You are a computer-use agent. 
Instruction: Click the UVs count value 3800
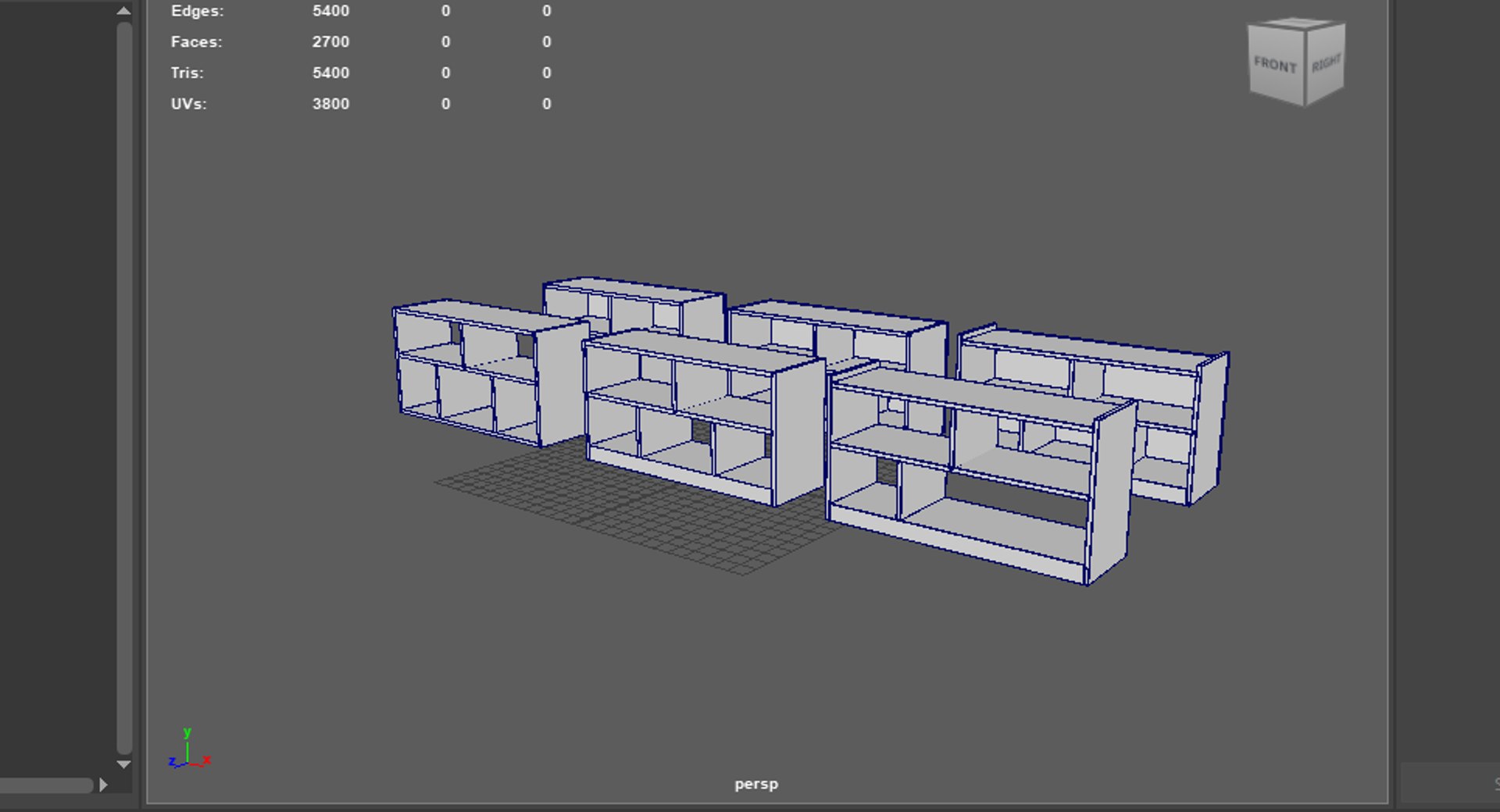coord(330,104)
